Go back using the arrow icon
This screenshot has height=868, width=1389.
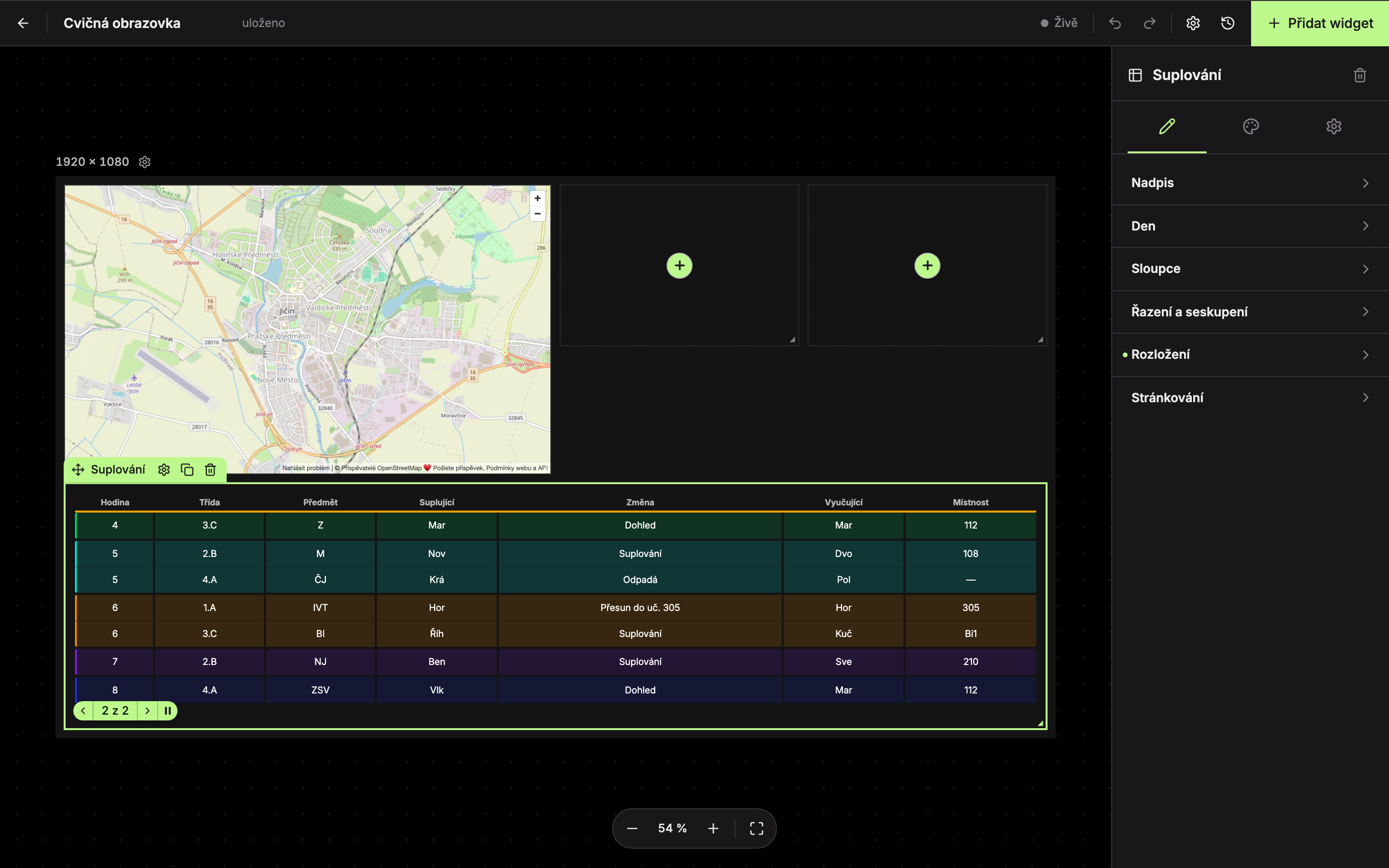(x=23, y=23)
